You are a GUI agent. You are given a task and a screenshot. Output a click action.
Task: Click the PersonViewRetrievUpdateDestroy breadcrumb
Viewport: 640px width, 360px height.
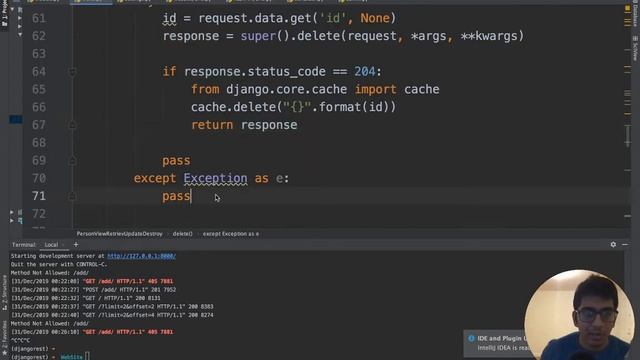pyautogui.click(x=119, y=234)
